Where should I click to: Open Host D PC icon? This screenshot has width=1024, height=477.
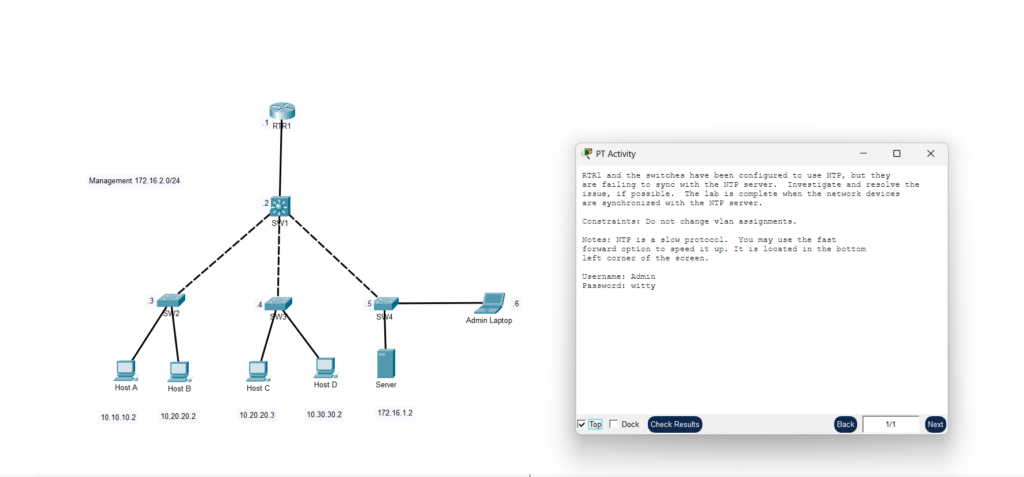(324, 367)
